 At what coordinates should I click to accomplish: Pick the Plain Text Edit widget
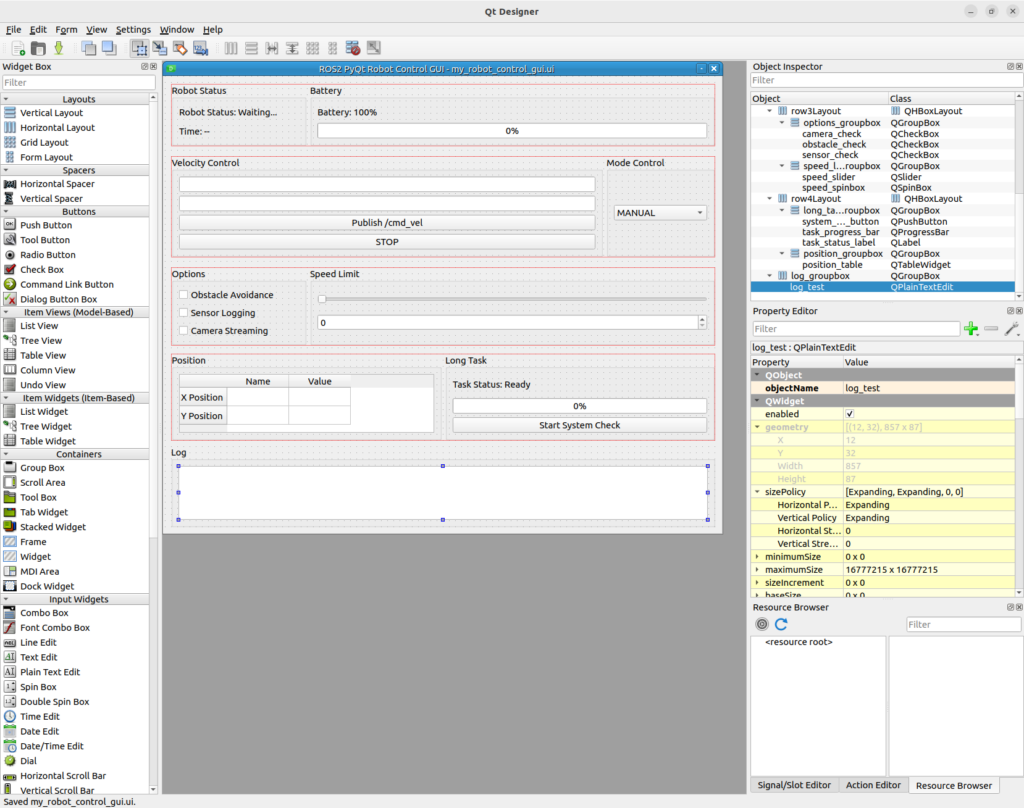pos(50,672)
